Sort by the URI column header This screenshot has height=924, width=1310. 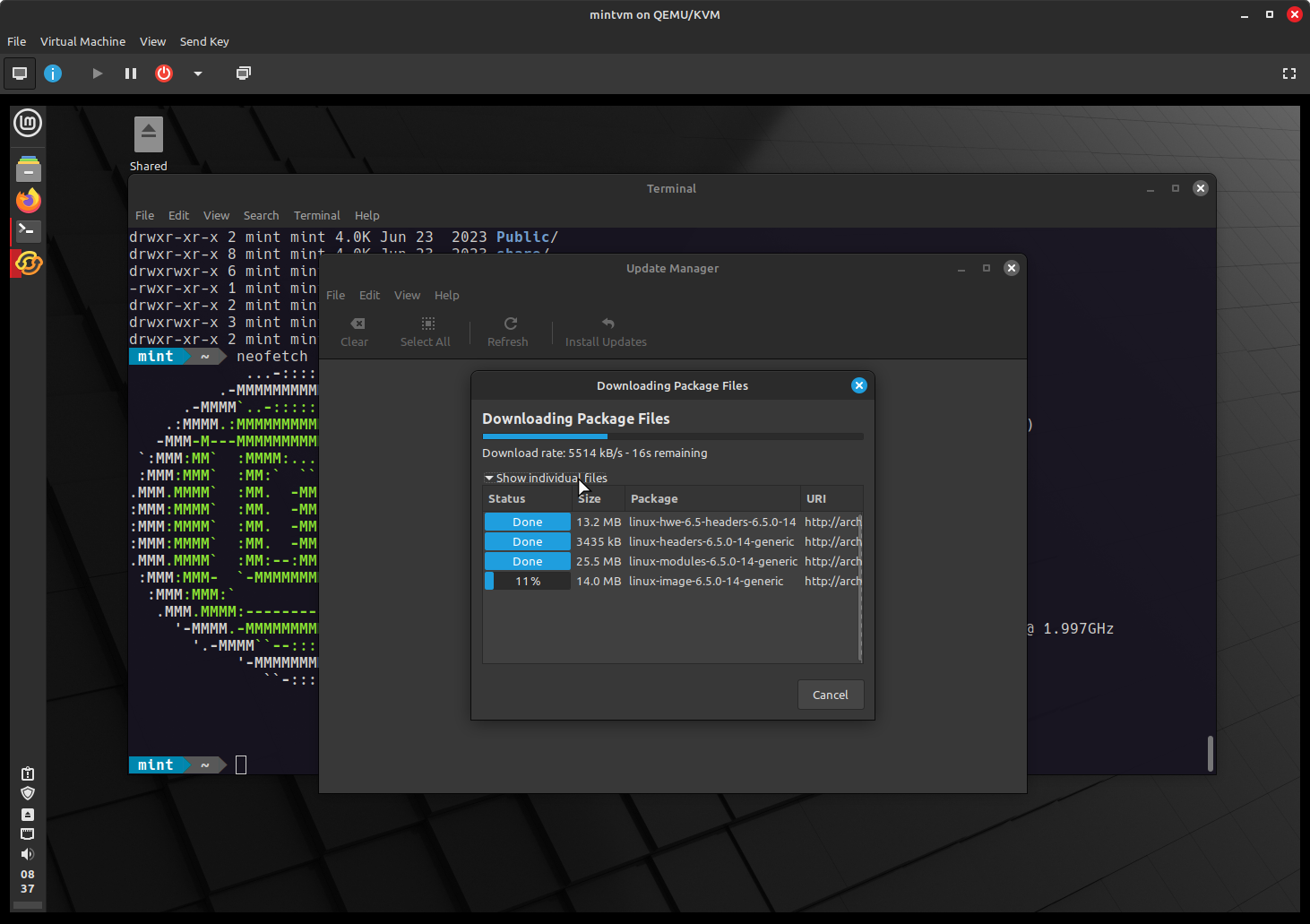[832, 498]
